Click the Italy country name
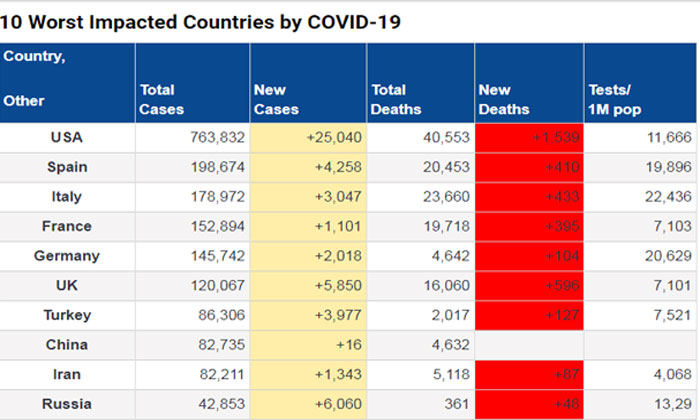The width and height of the screenshot is (700, 420). 67,197
